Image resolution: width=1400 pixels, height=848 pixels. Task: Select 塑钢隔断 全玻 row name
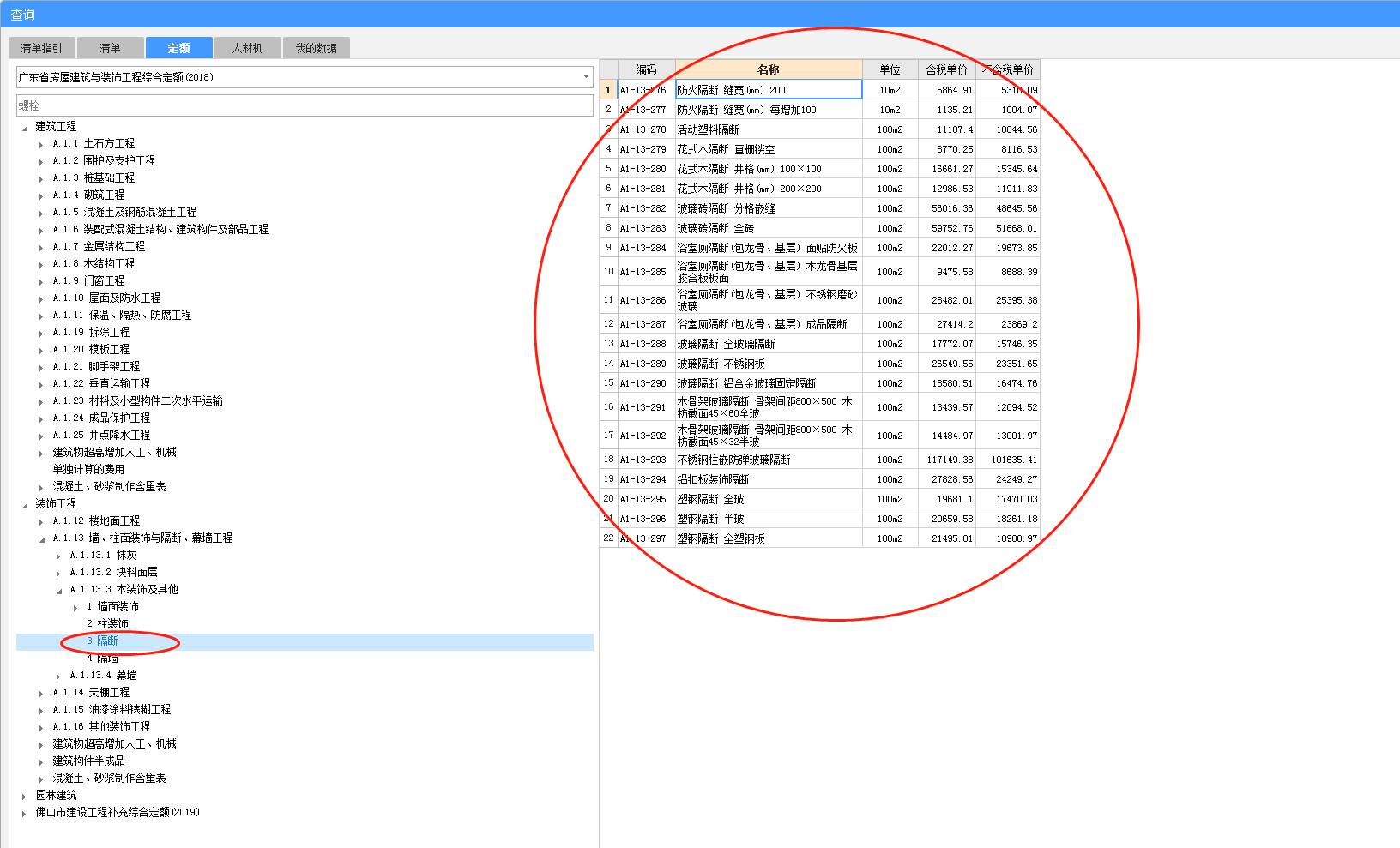(769, 499)
